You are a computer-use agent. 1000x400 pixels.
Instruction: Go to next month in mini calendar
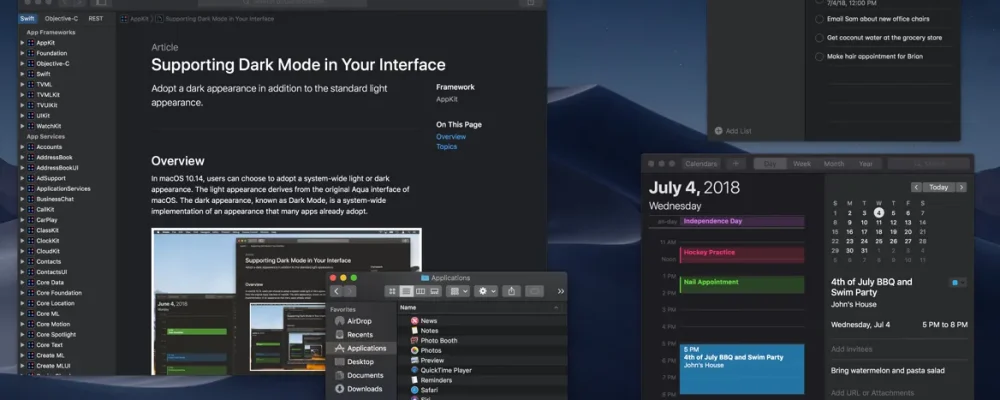pos(961,188)
